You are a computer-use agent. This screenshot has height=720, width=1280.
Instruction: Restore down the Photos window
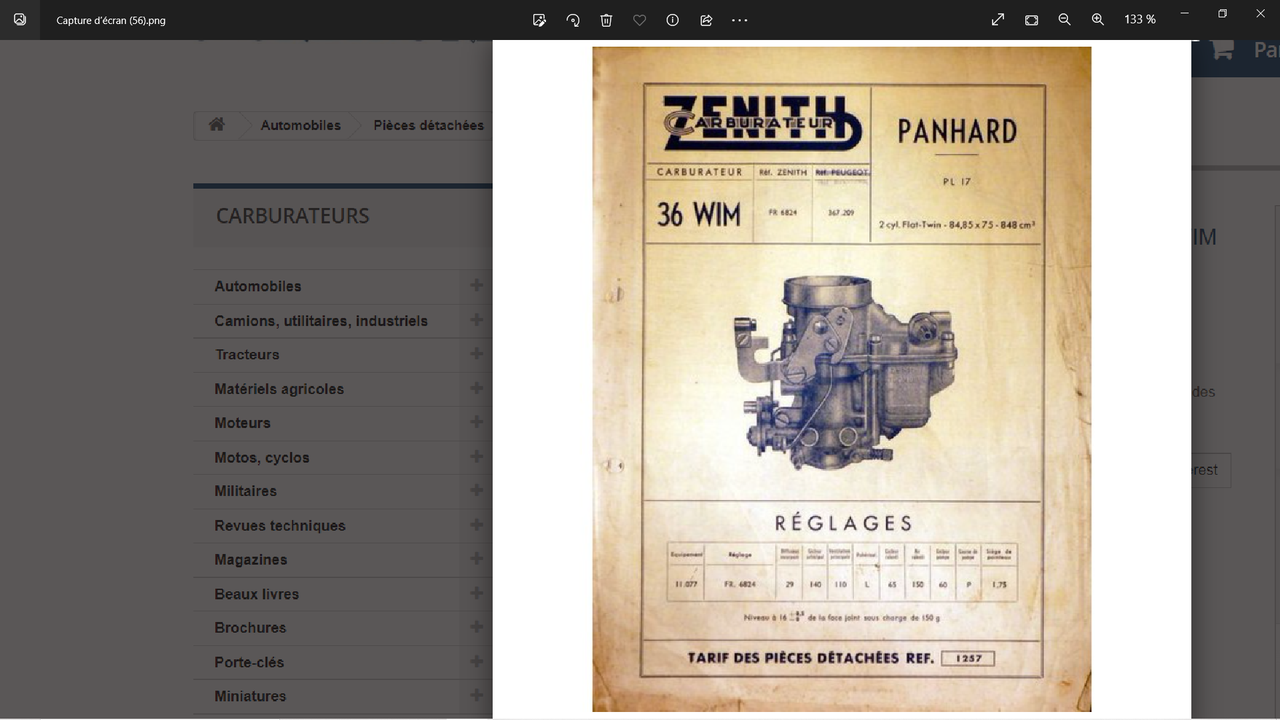pos(1222,14)
